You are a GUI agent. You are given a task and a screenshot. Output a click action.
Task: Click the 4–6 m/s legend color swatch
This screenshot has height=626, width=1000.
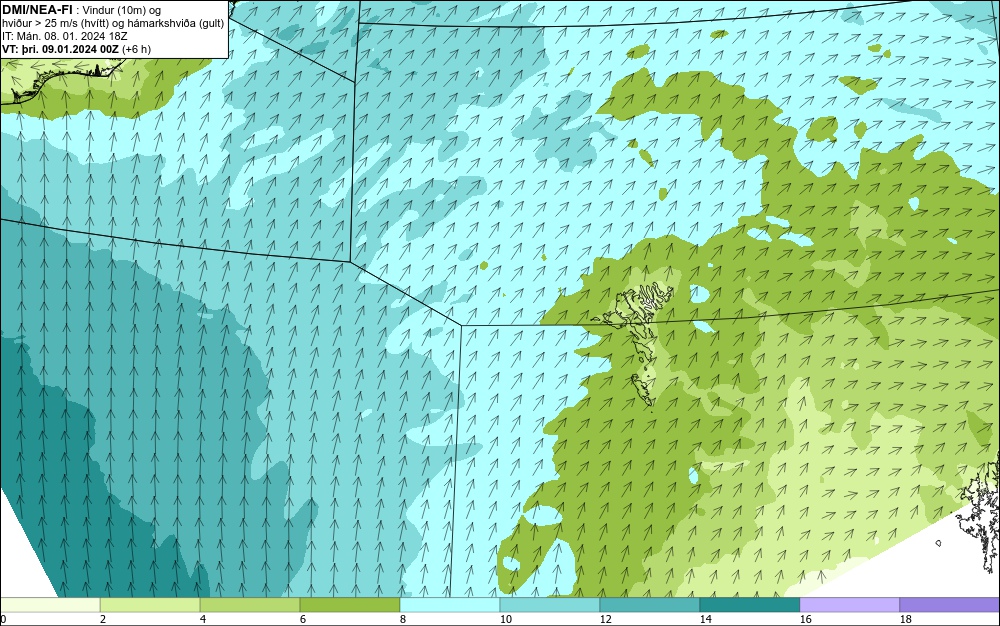250,605
